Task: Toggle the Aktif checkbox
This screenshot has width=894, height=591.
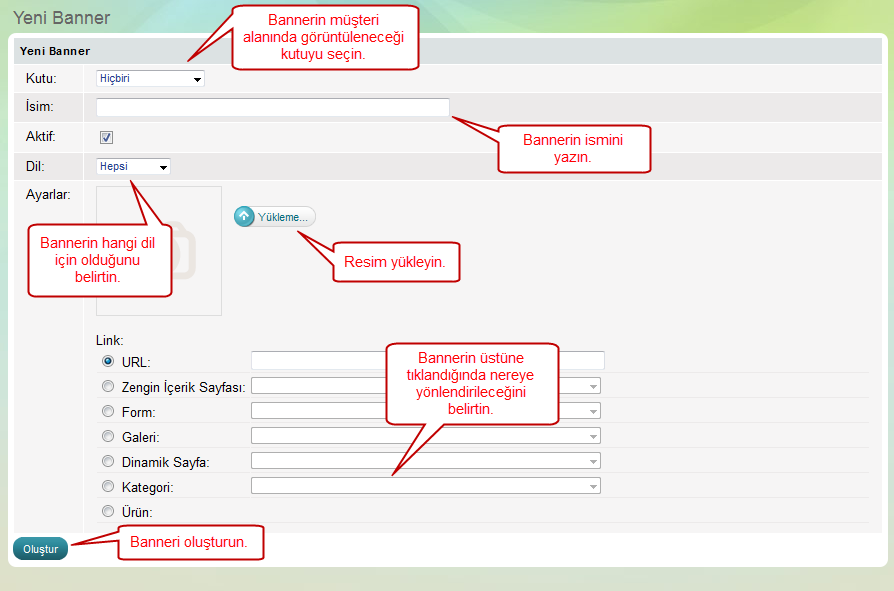Action: point(106,137)
